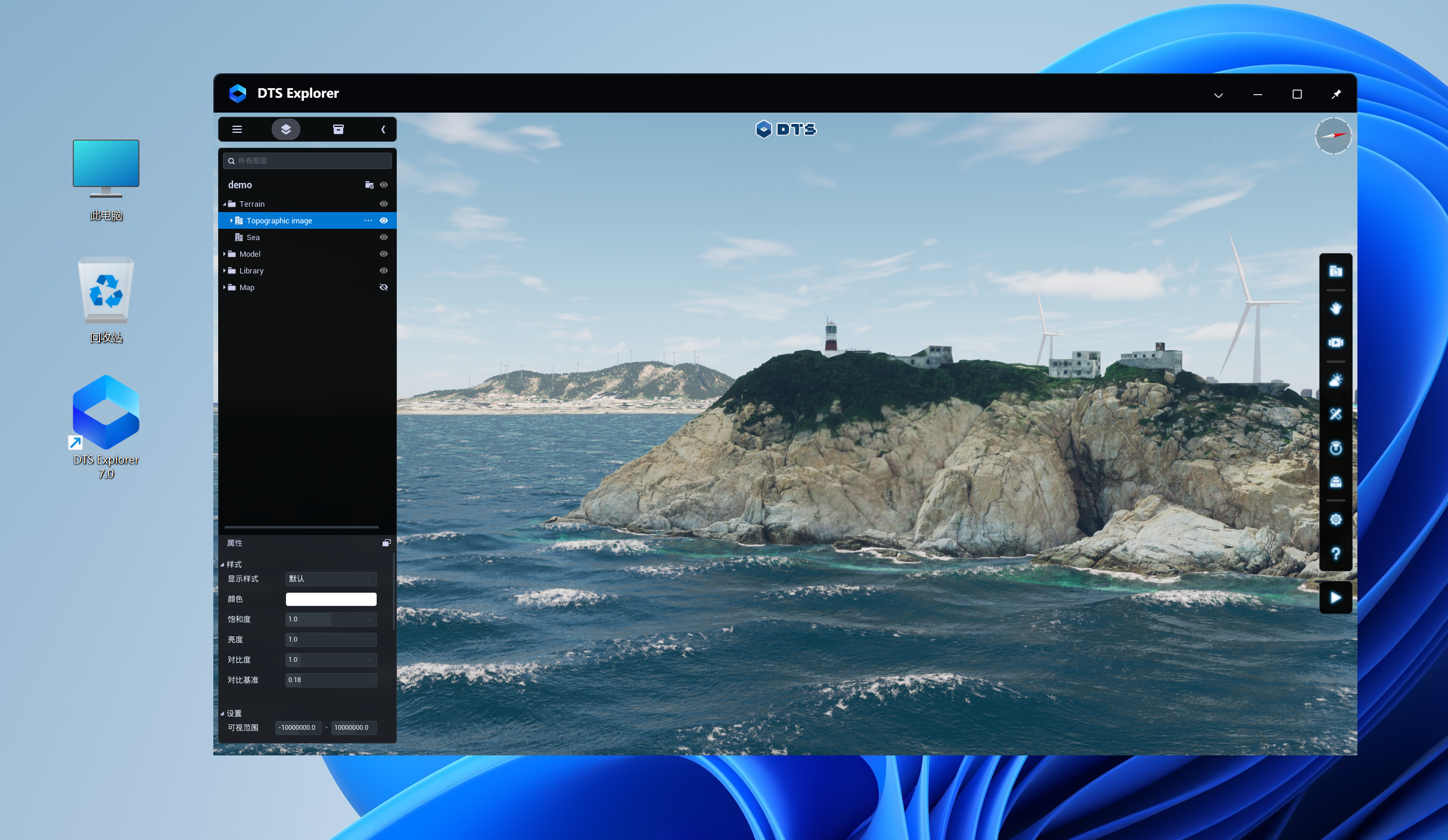This screenshot has width=1448, height=840.
Task: Click the Sea layer building icon
Action: coord(239,237)
